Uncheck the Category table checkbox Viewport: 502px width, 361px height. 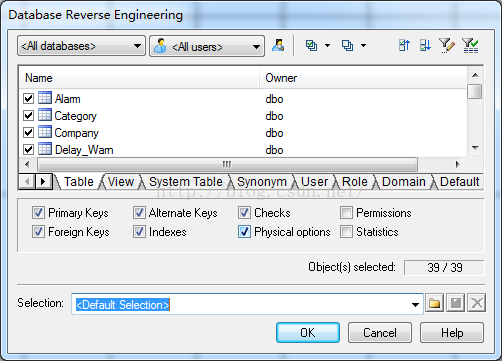[29, 116]
